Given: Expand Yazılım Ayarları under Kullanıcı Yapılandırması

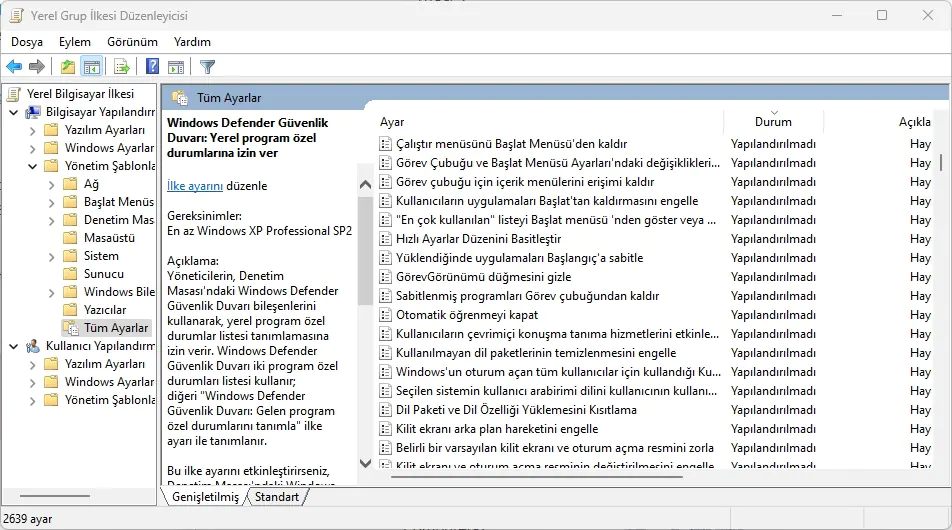Looking at the screenshot, I should pos(32,364).
